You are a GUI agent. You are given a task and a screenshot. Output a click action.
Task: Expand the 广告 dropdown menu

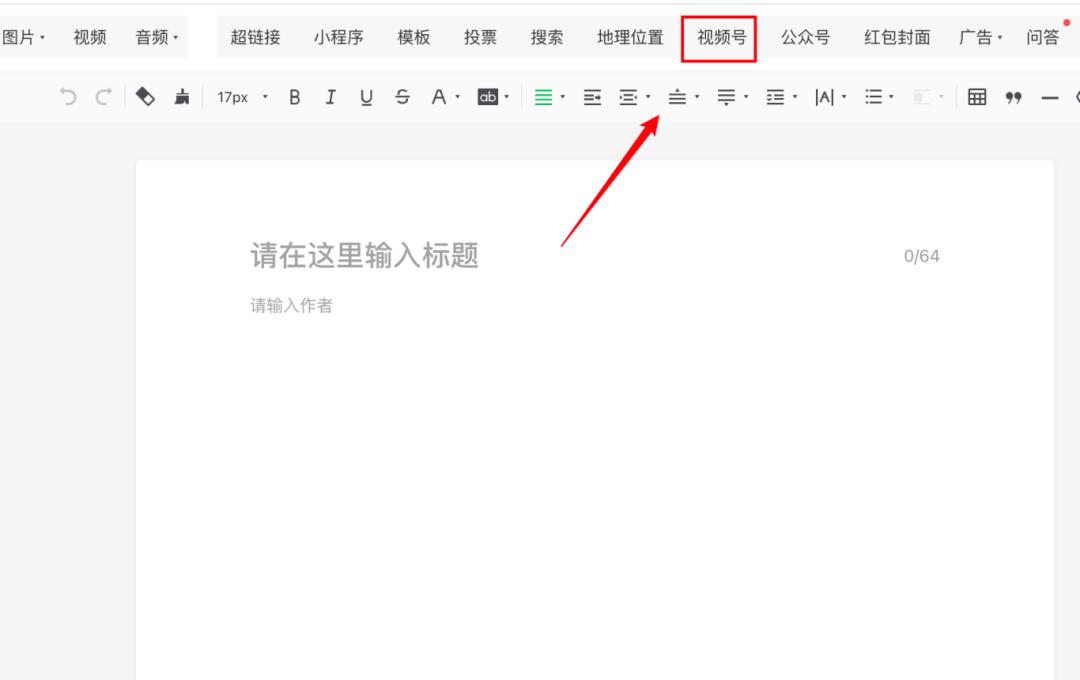pos(980,38)
